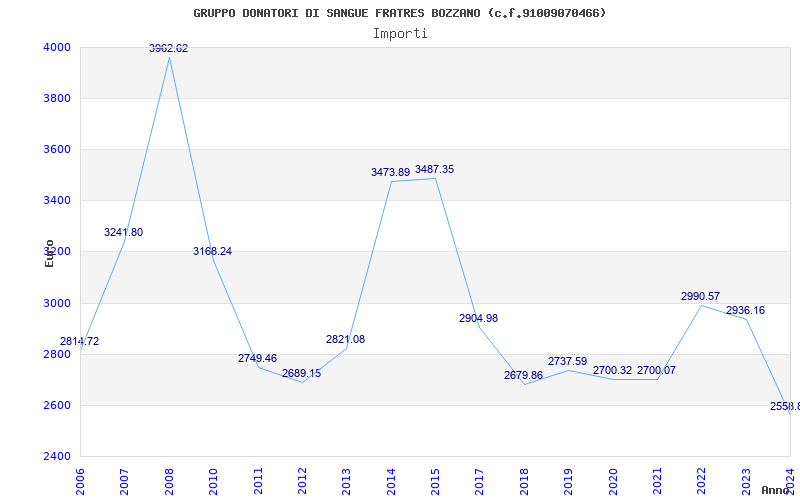Click the 2006 x-axis year label
Image resolution: width=800 pixels, height=500 pixels.
coord(80,481)
